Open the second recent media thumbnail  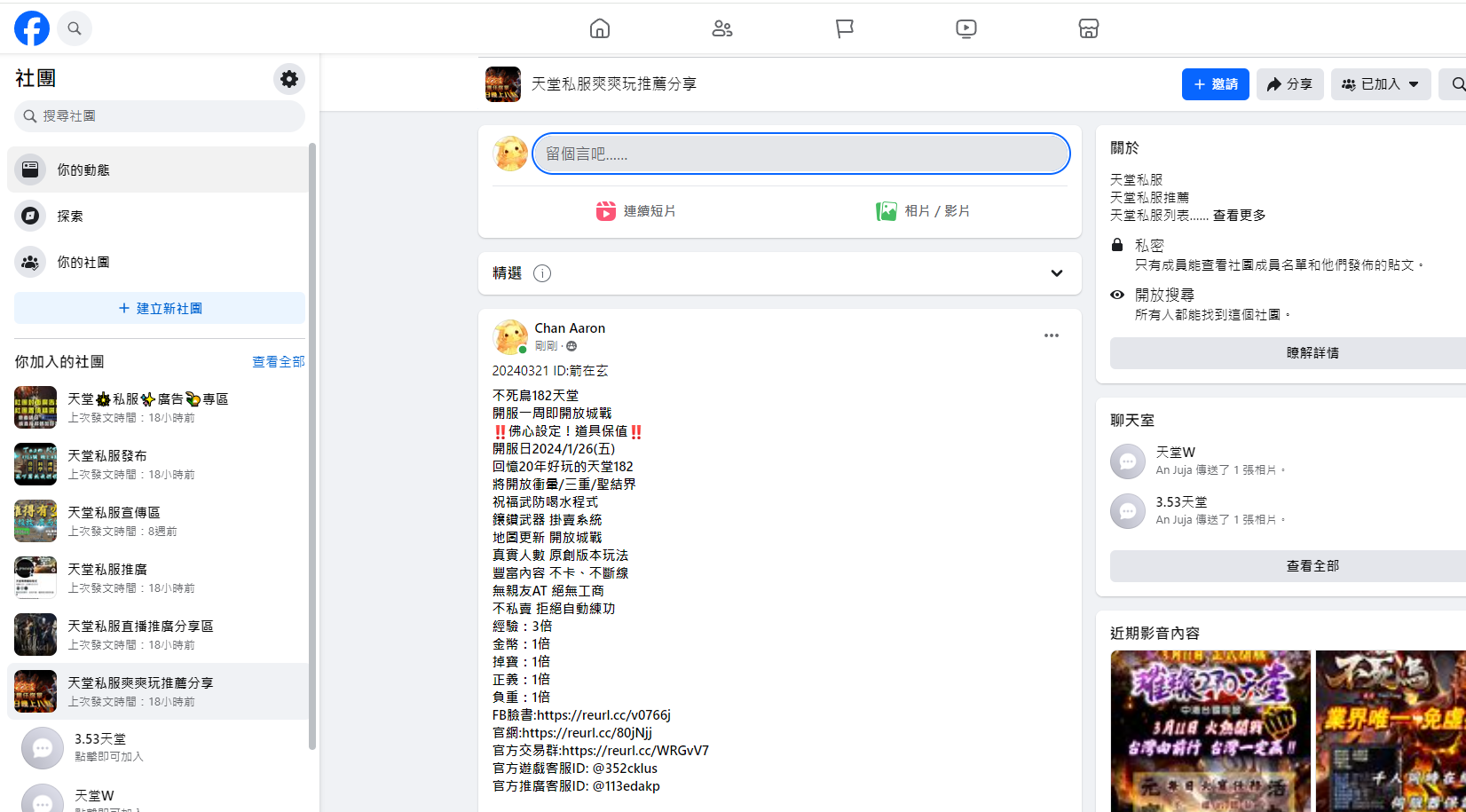[1391, 731]
